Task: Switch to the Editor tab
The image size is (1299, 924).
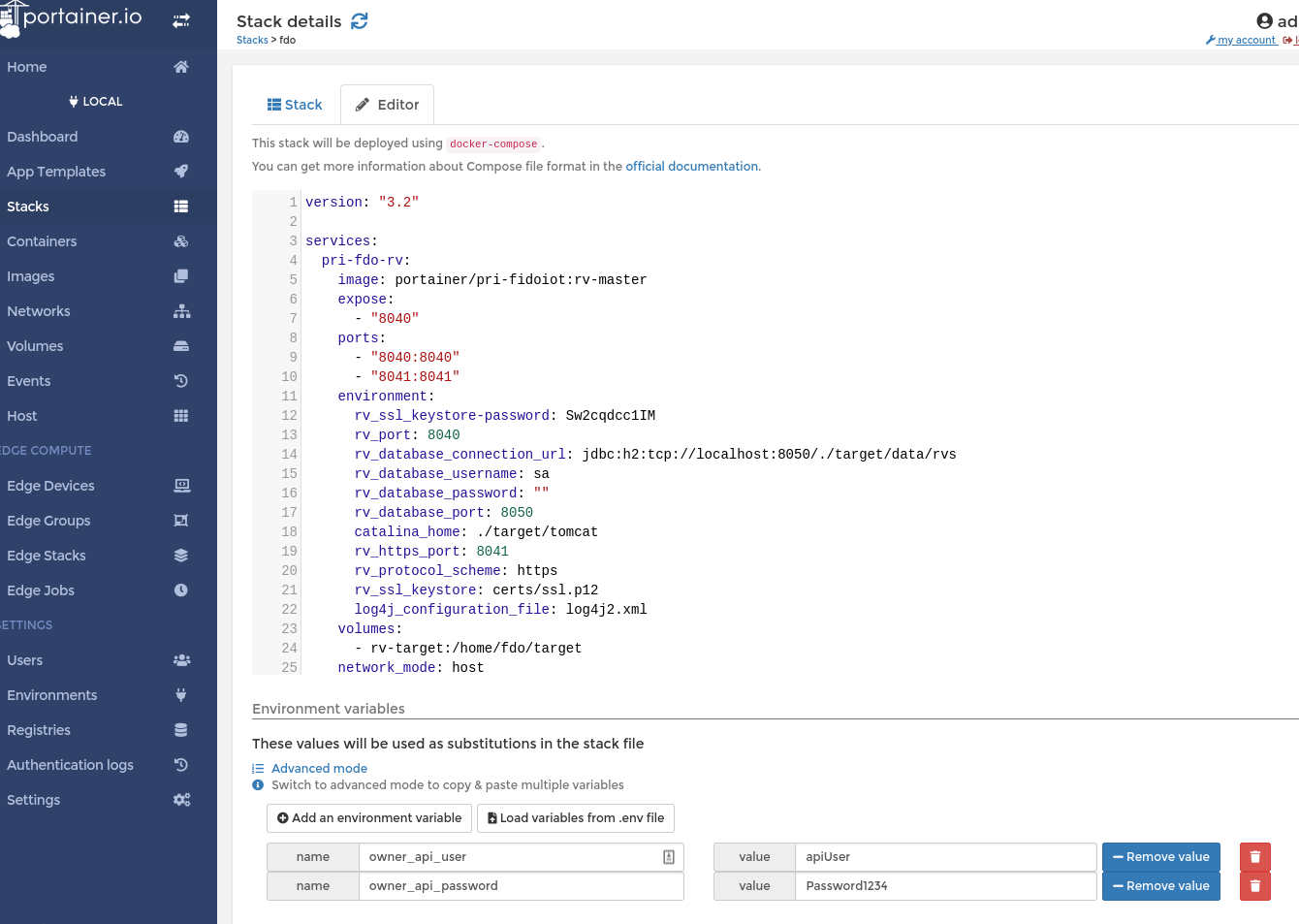Action: click(x=387, y=105)
